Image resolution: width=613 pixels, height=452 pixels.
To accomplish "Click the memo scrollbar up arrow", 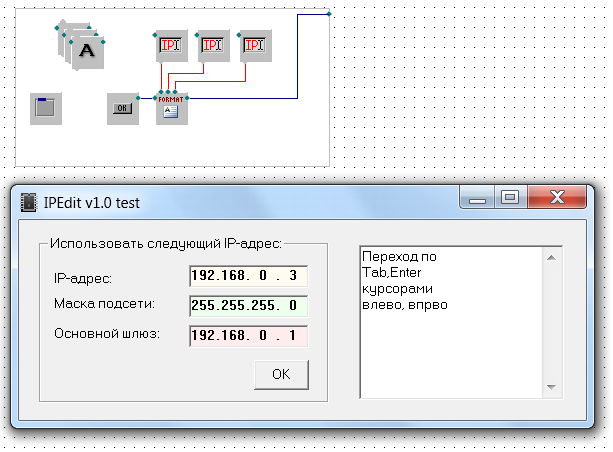I will click(550, 256).
